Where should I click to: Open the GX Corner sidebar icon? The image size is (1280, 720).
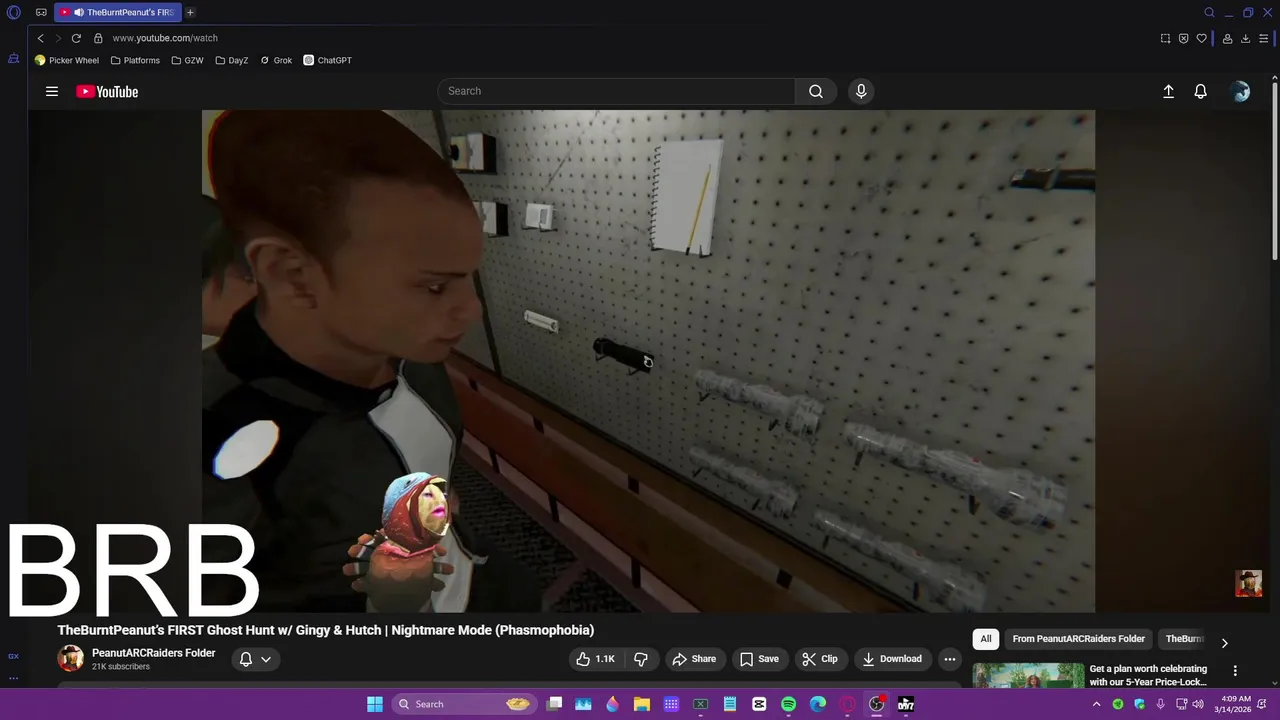(13, 59)
